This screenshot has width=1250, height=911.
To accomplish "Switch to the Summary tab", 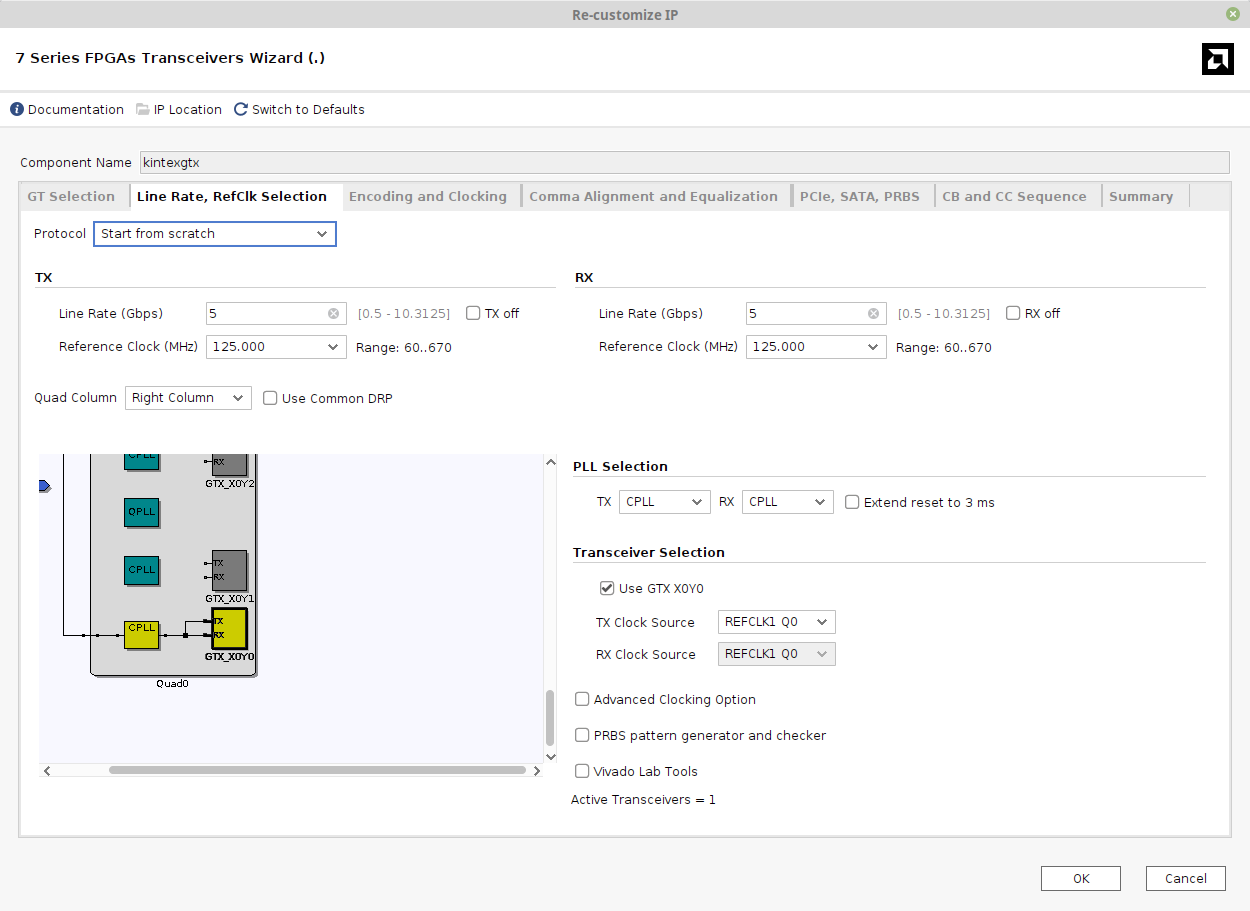I will pyautogui.click(x=1141, y=195).
